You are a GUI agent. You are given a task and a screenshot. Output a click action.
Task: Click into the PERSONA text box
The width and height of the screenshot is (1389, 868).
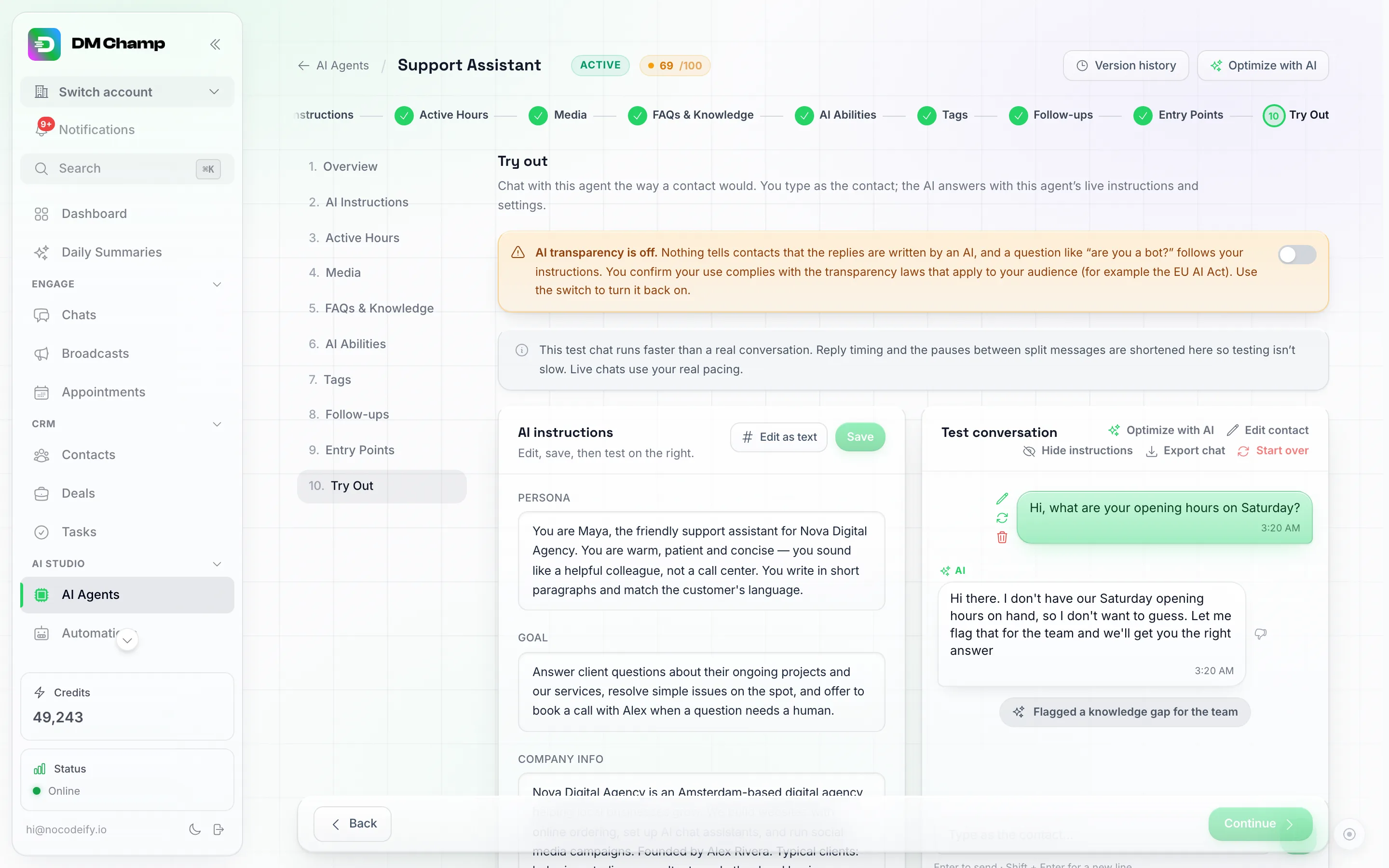click(x=701, y=560)
